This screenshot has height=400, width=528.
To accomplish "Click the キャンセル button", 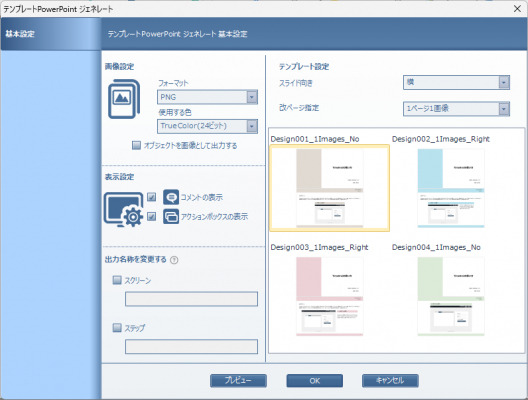I will tap(390, 381).
